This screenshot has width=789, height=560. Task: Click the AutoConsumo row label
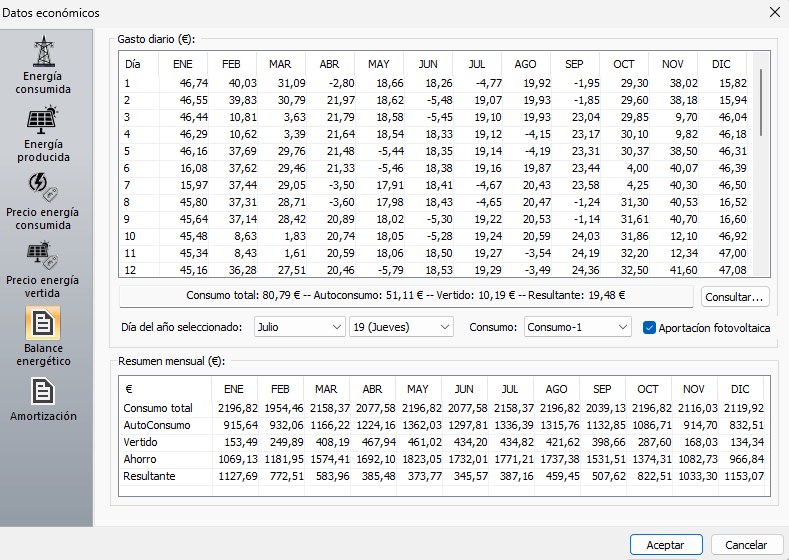pos(157,425)
